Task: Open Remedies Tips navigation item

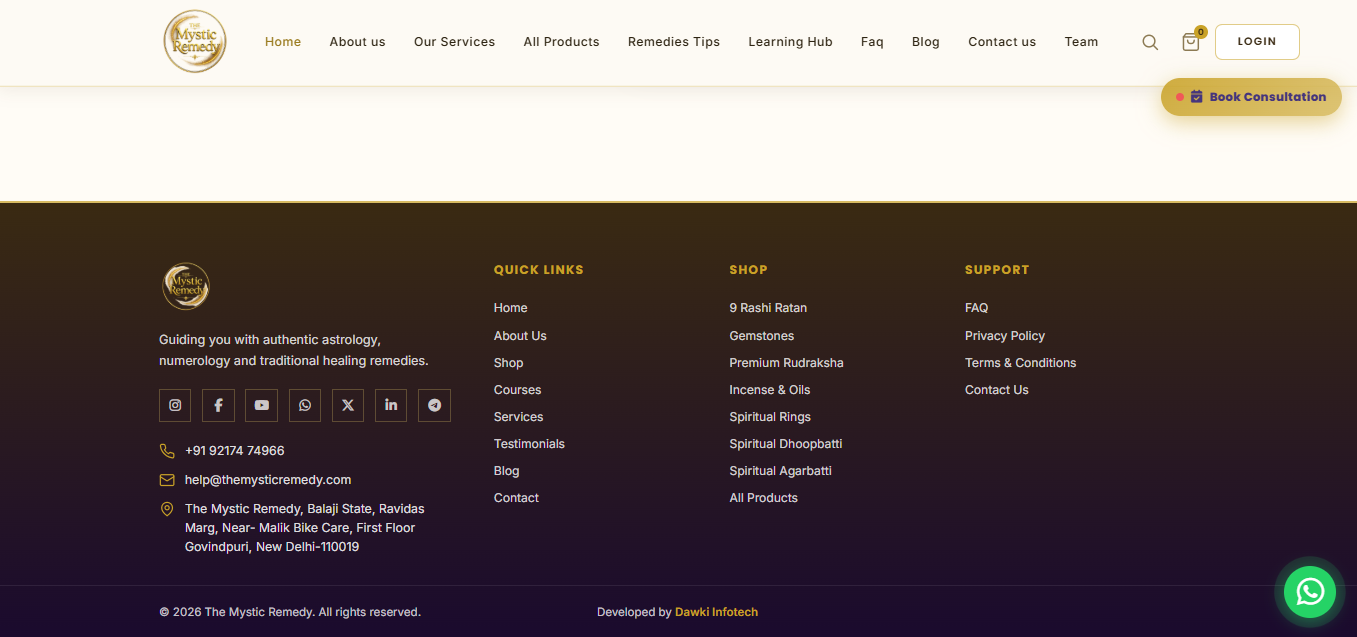Action: pos(674,42)
